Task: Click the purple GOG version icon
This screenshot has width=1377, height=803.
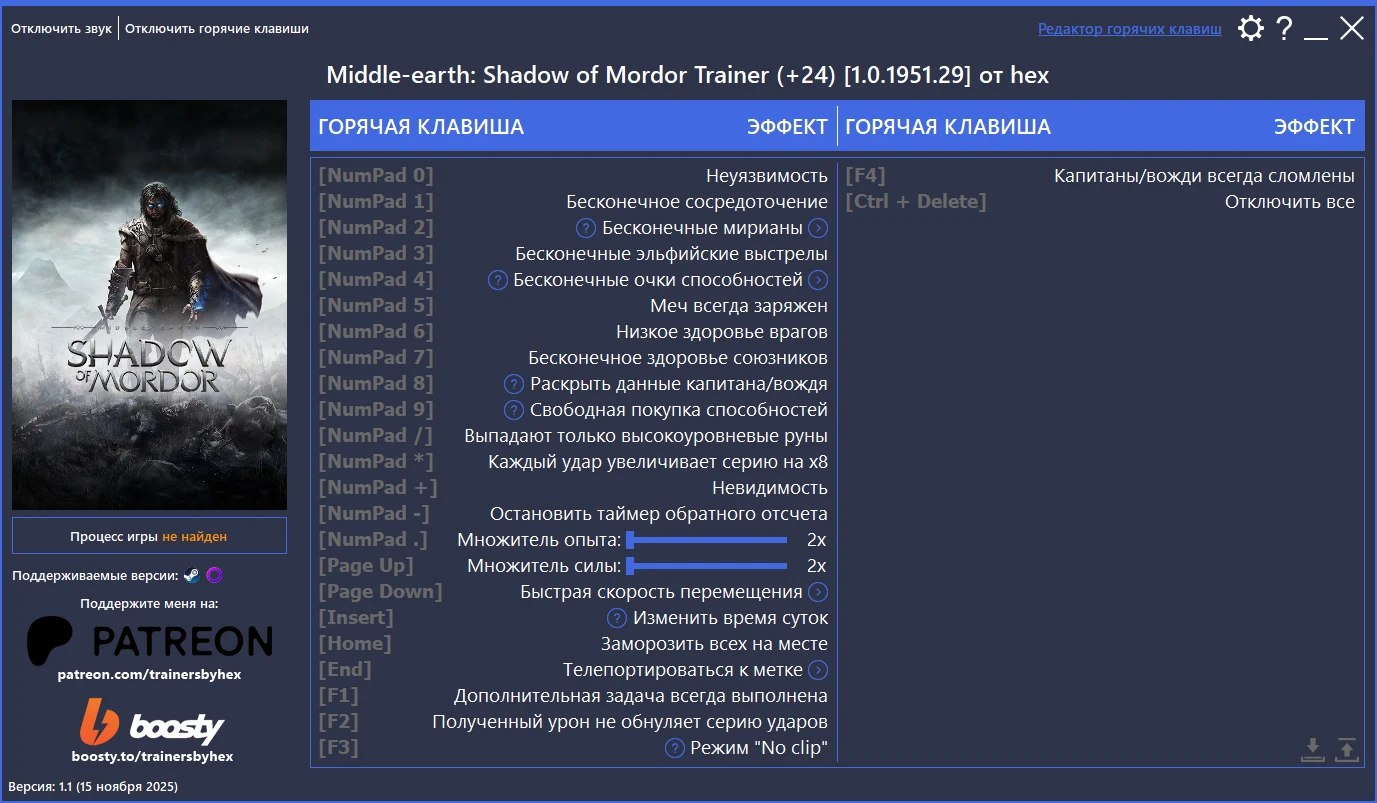Action: coord(213,575)
